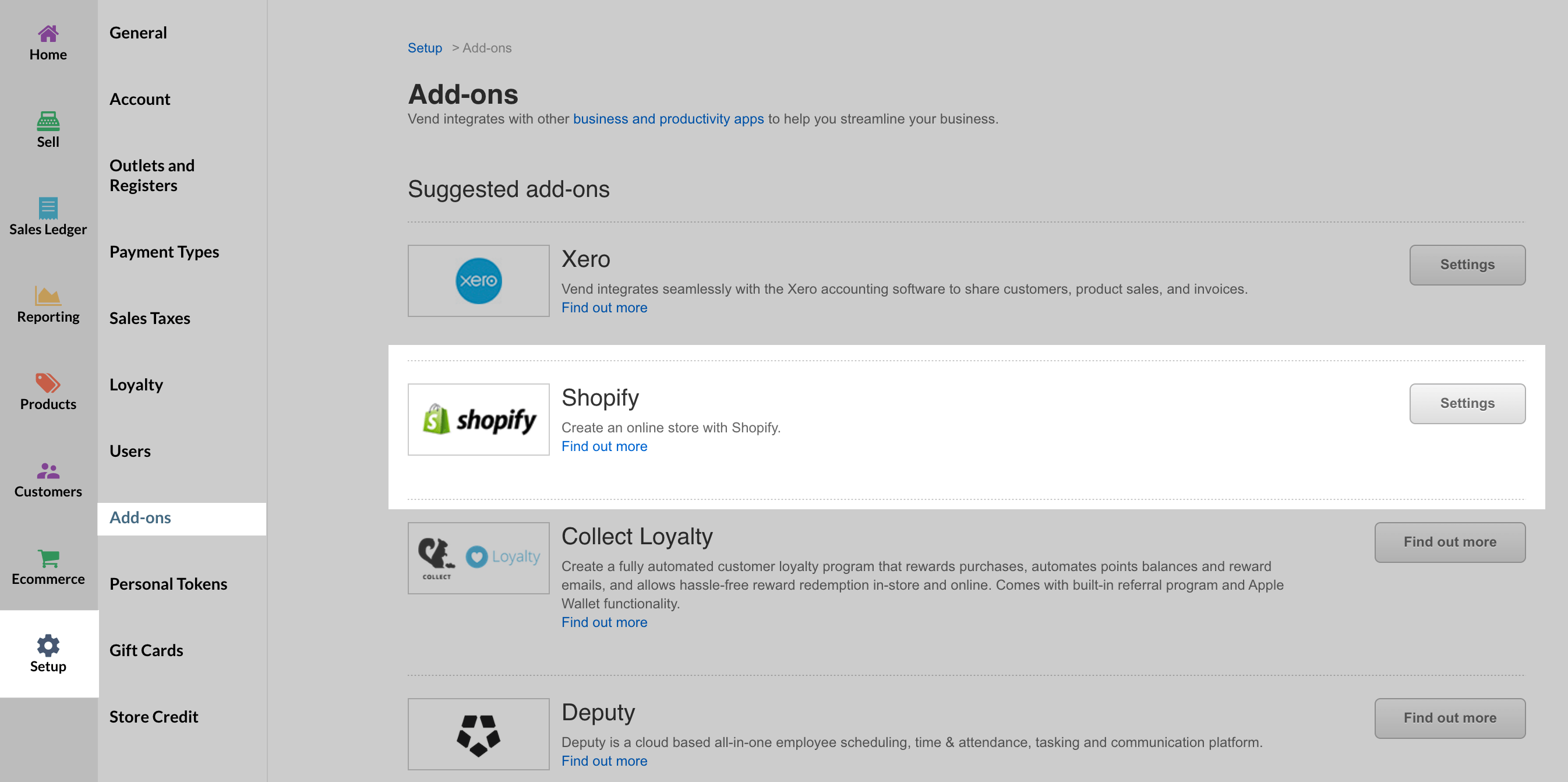Click the Setup gear icon
Viewport: 1568px width, 782px height.
(48, 646)
